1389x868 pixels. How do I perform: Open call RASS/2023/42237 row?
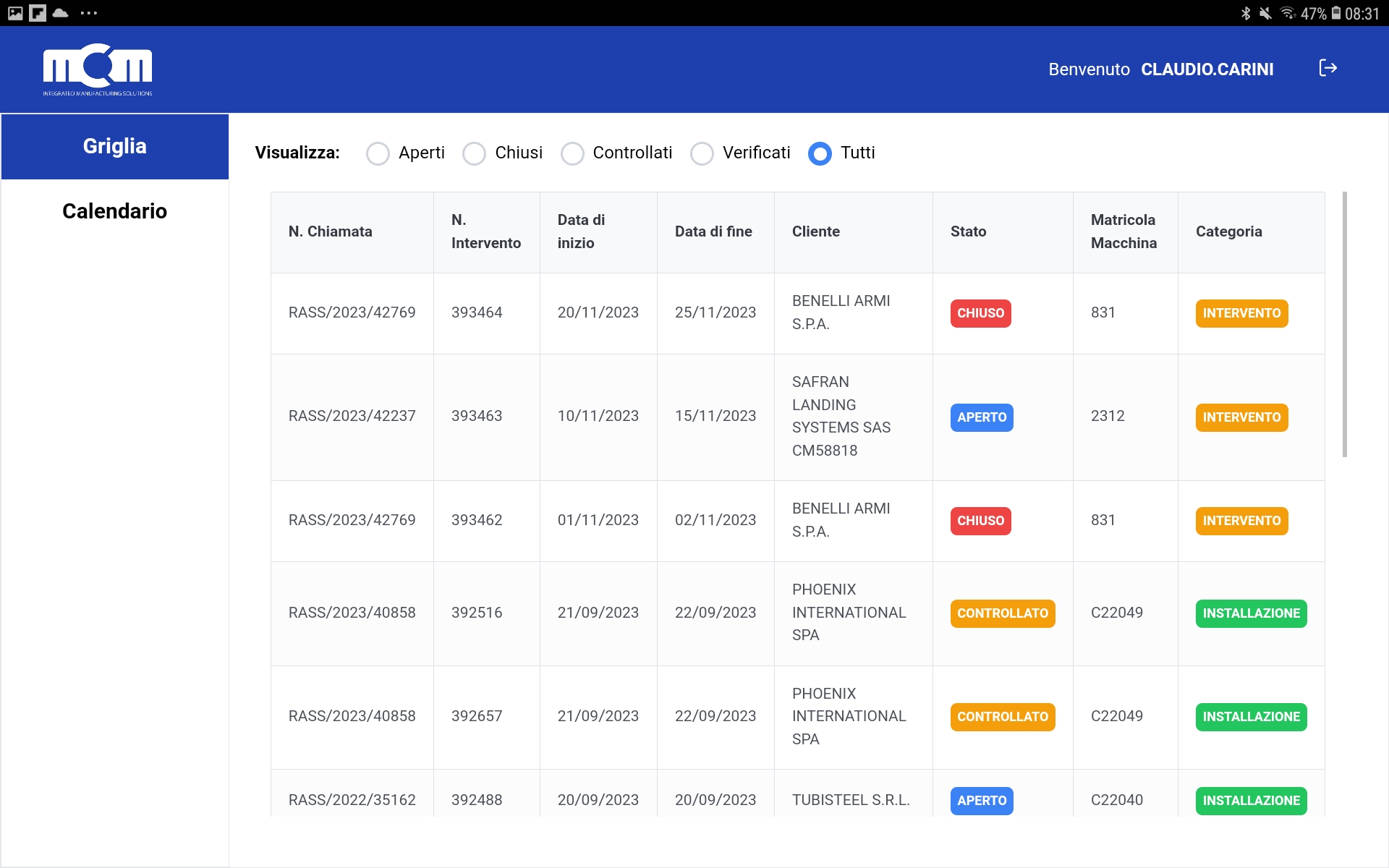352,416
